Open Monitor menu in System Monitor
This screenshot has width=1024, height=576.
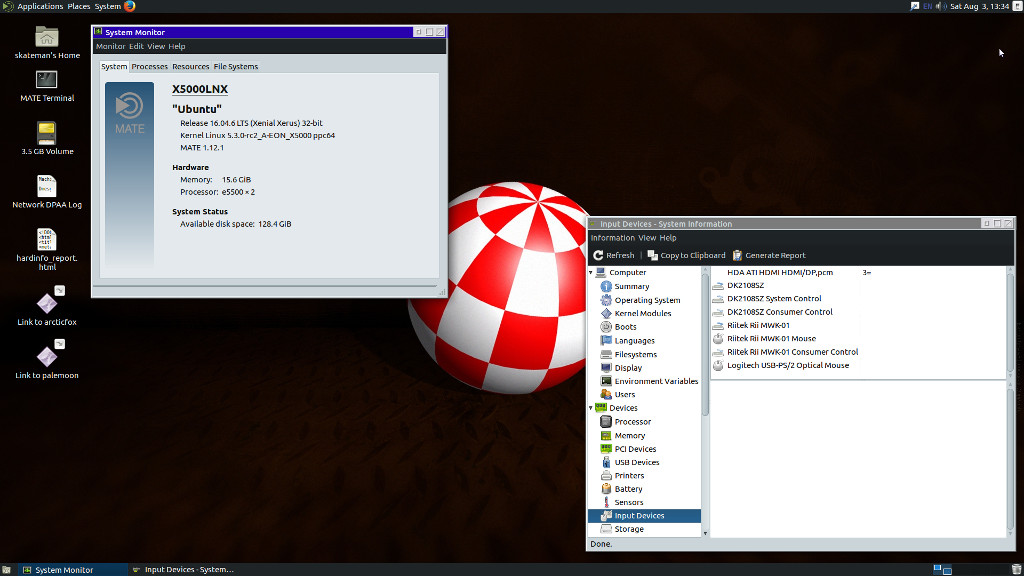110,46
